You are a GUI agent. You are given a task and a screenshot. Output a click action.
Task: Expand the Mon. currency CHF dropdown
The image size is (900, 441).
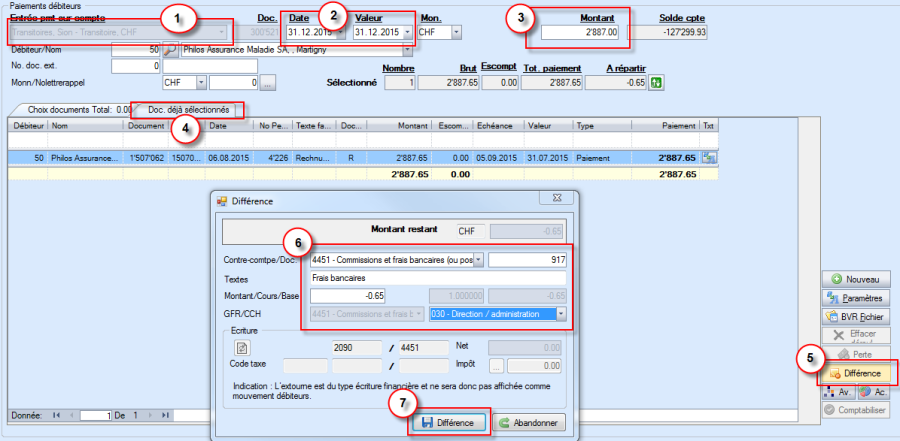[456, 33]
